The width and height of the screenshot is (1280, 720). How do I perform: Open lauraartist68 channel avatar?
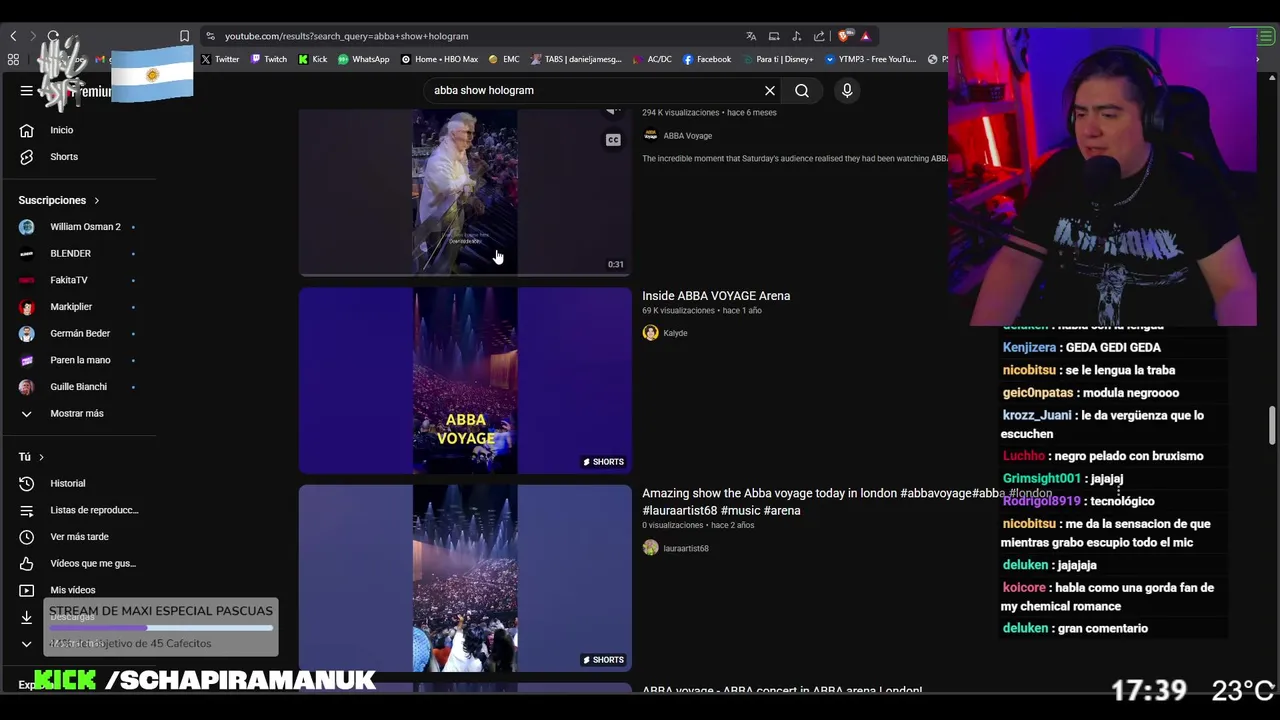pyautogui.click(x=651, y=548)
